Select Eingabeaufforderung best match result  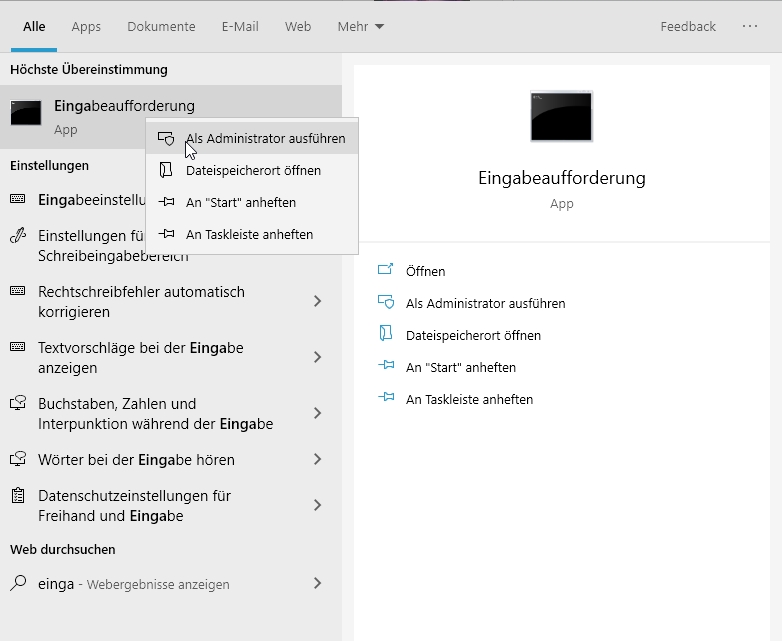(x=171, y=117)
